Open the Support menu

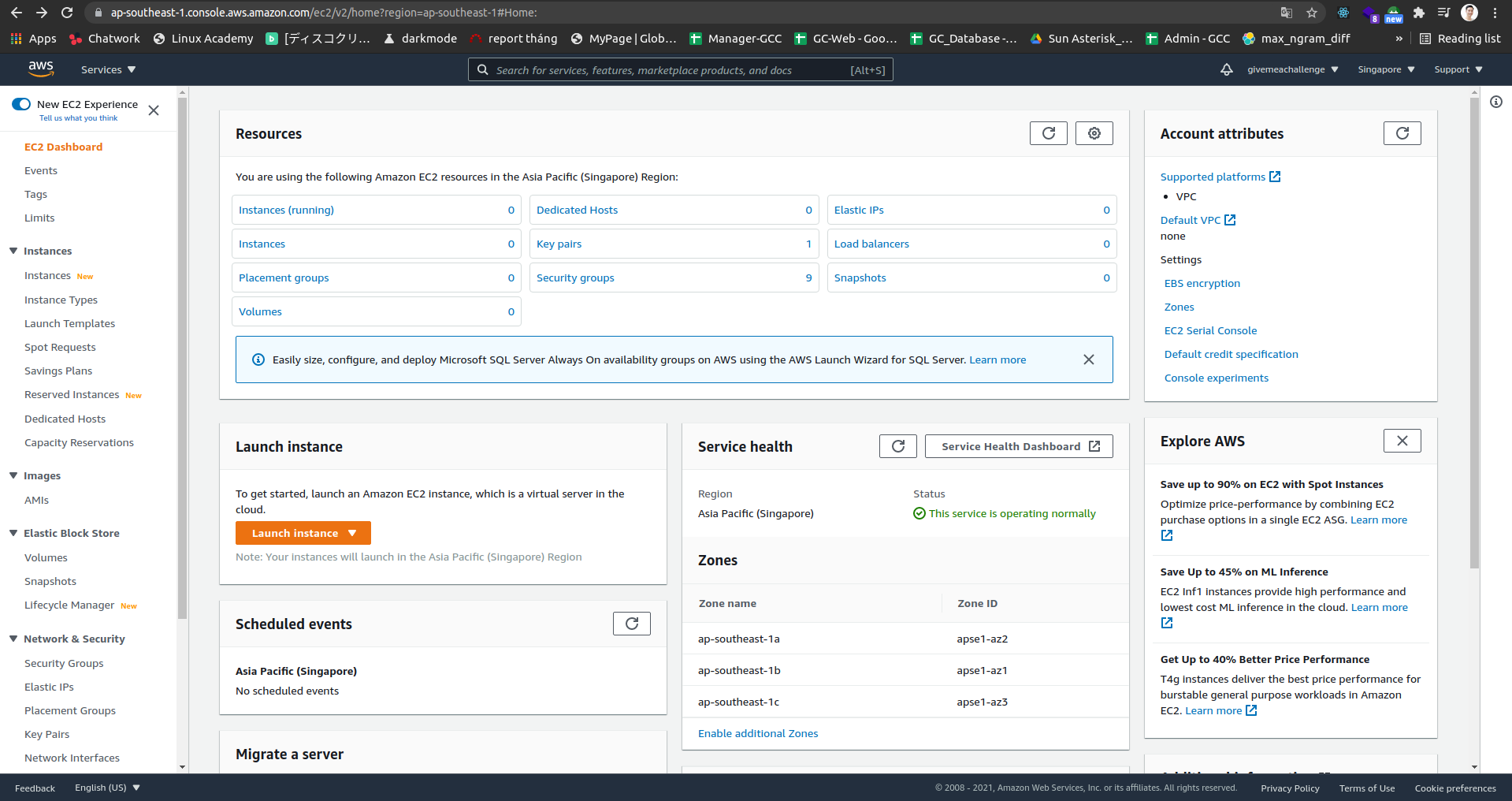(x=1457, y=69)
